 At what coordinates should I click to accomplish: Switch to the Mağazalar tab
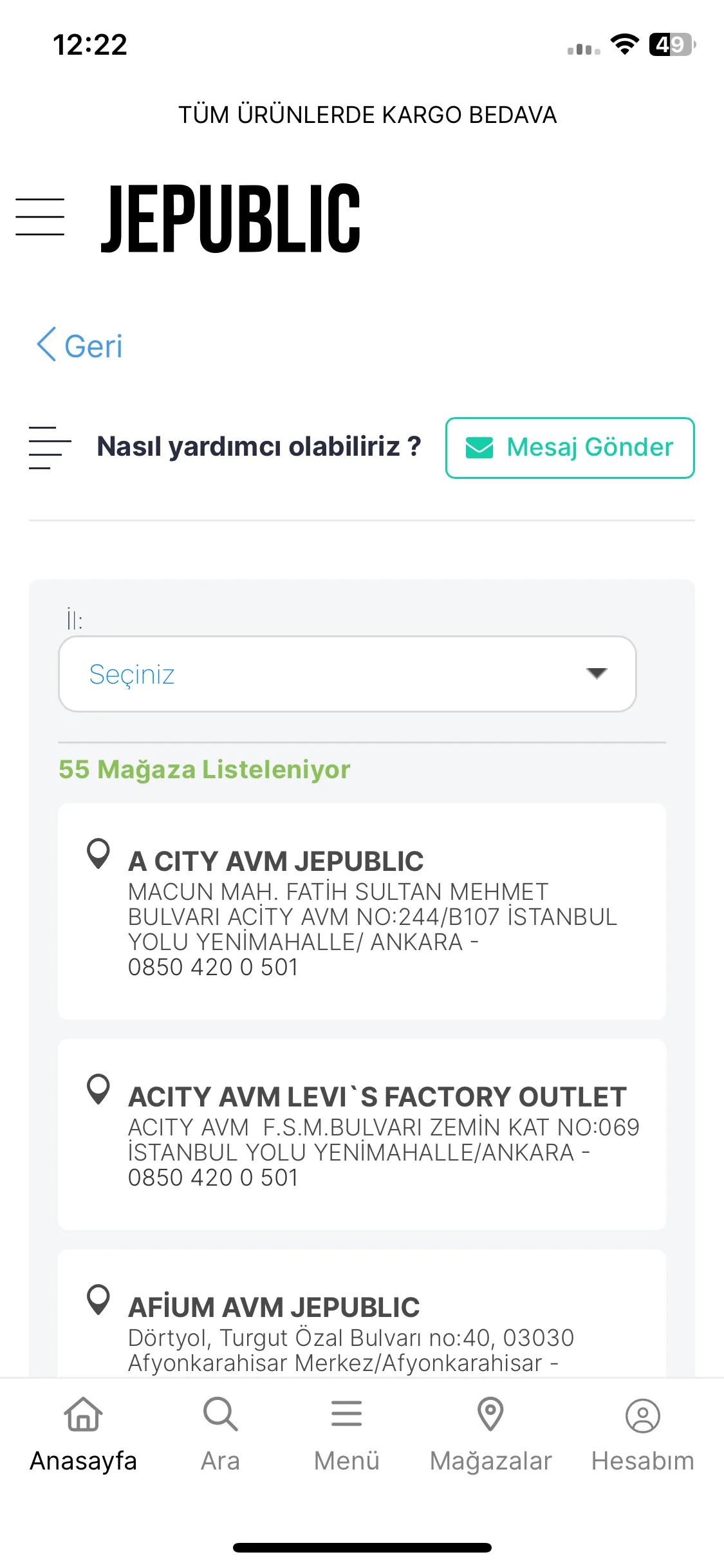(x=490, y=1434)
